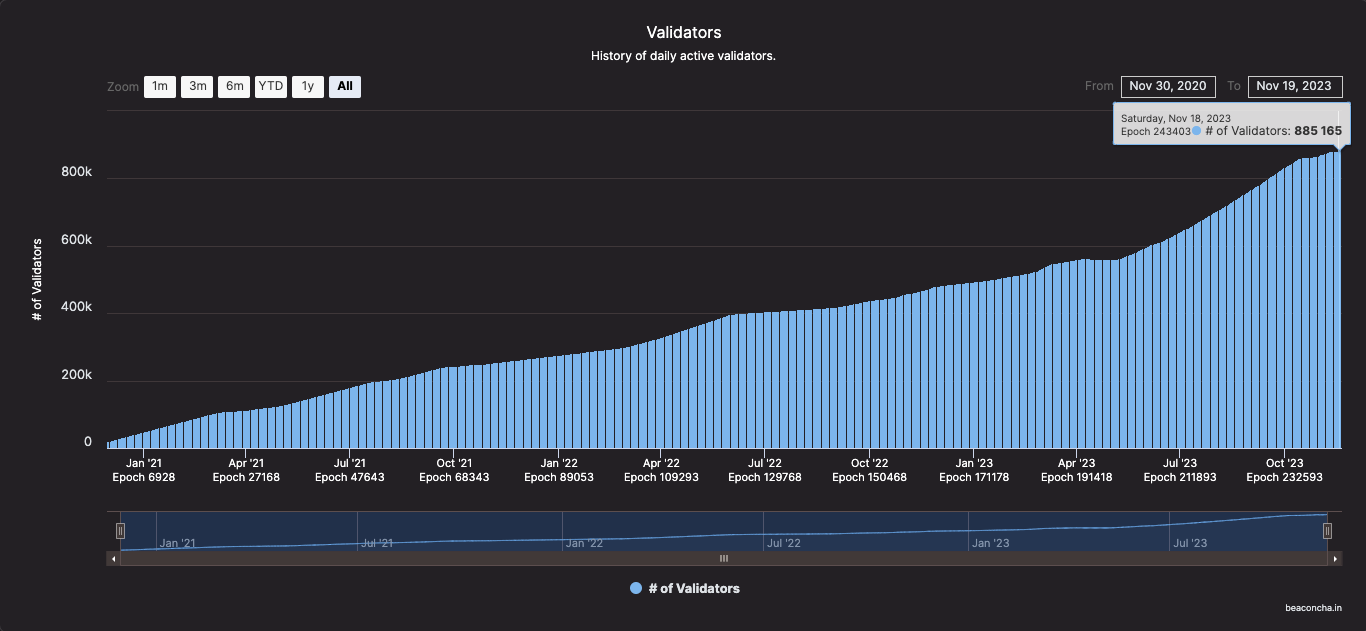1366x631 pixels.
Task: Click the scrollbar center grip handle
Action: point(723,558)
